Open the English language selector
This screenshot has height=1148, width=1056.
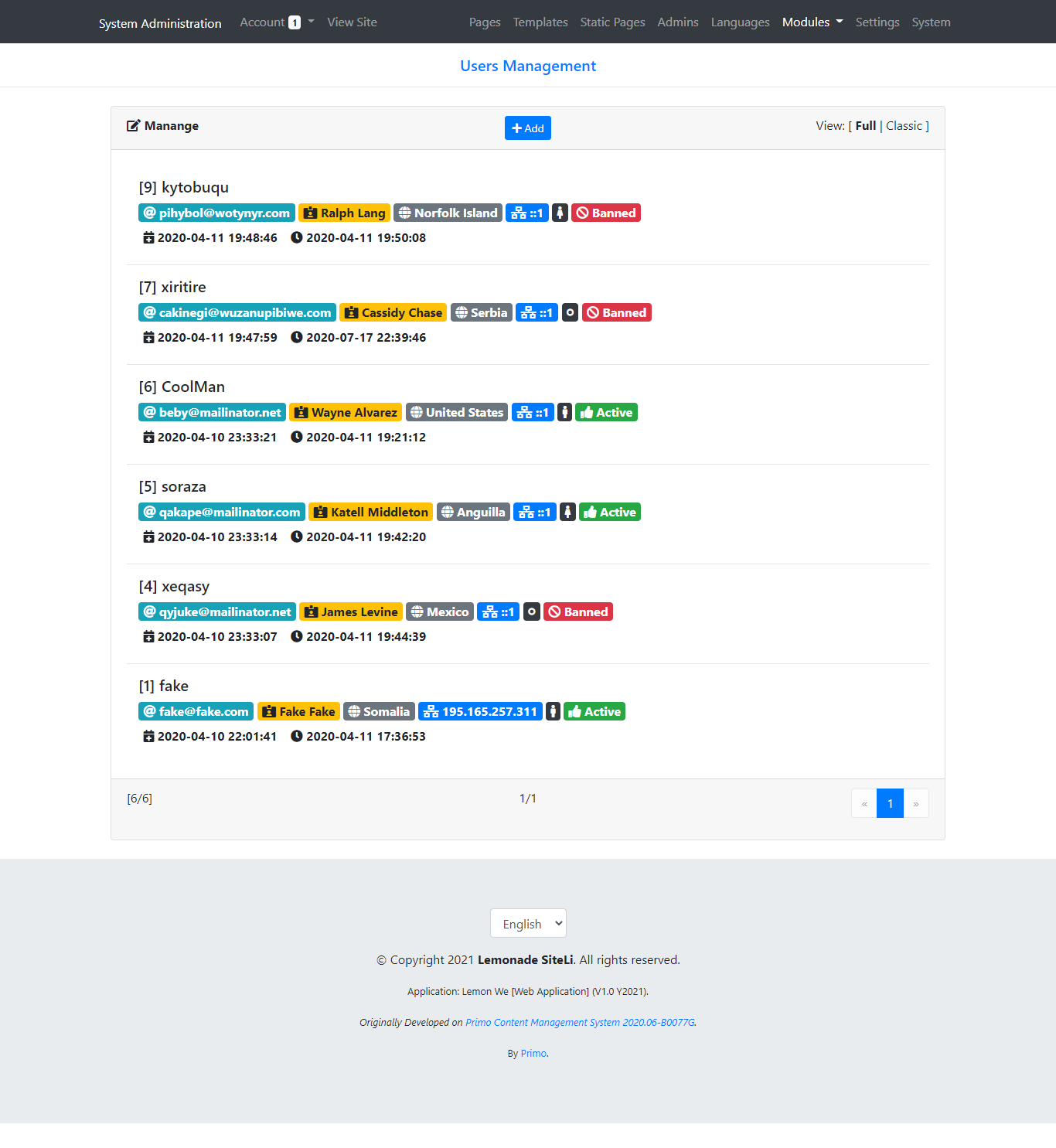pos(528,923)
